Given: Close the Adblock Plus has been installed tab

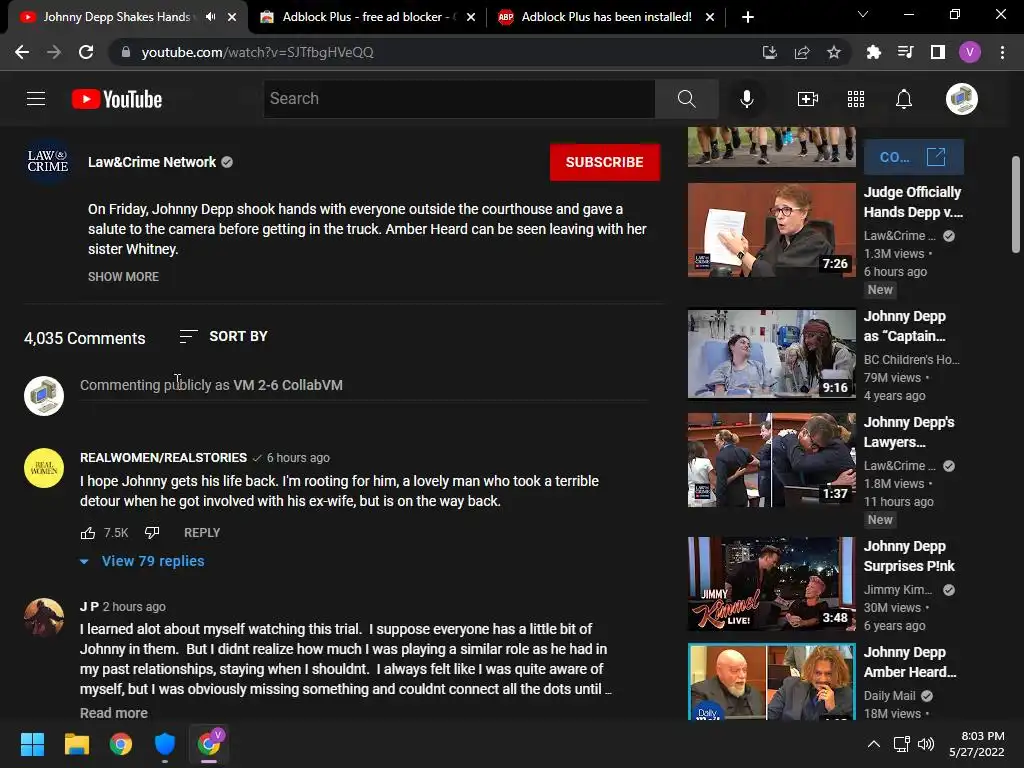Looking at the screenshot, I should [x=710, y=17].
